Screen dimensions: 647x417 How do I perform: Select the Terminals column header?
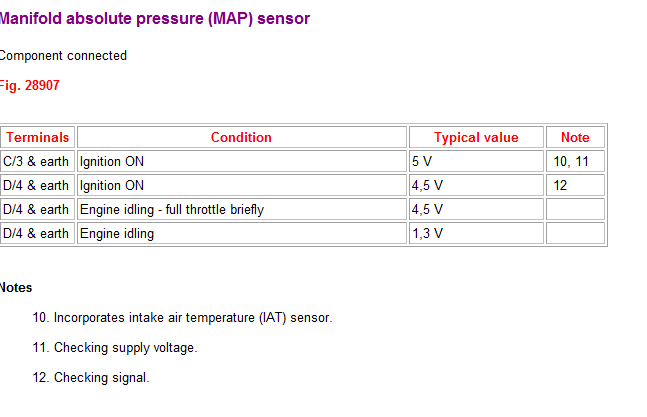(37, 137)
